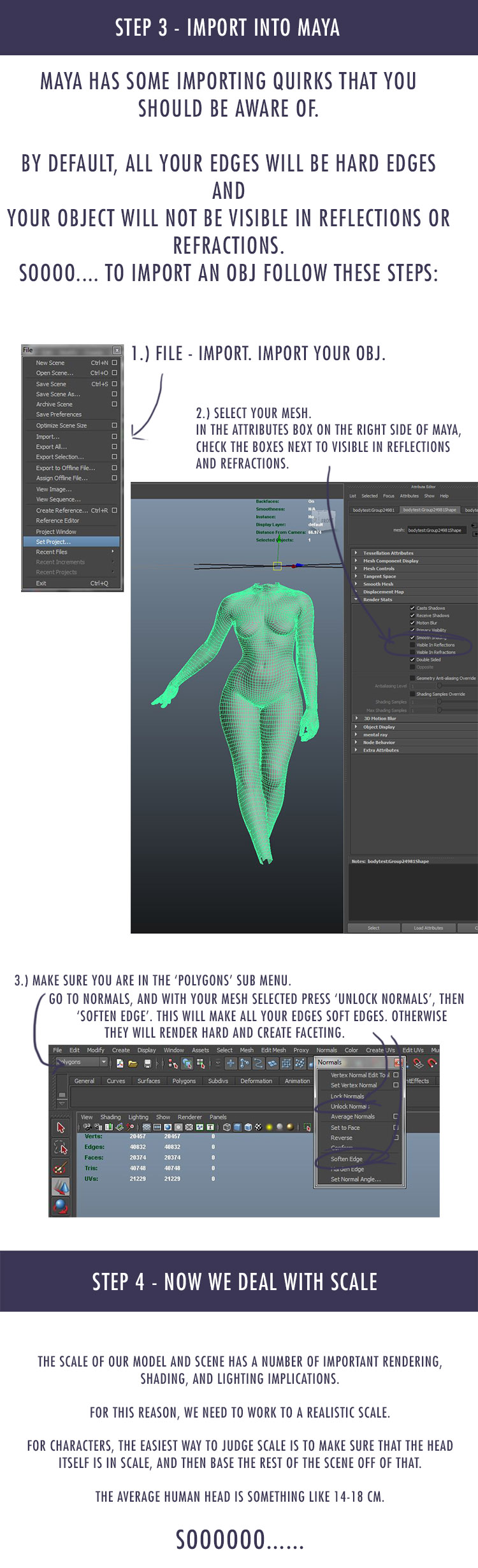Enable the Visible In Reflections checkbox
Viewport: 478px width, 1568px height.
pos(412,645)
